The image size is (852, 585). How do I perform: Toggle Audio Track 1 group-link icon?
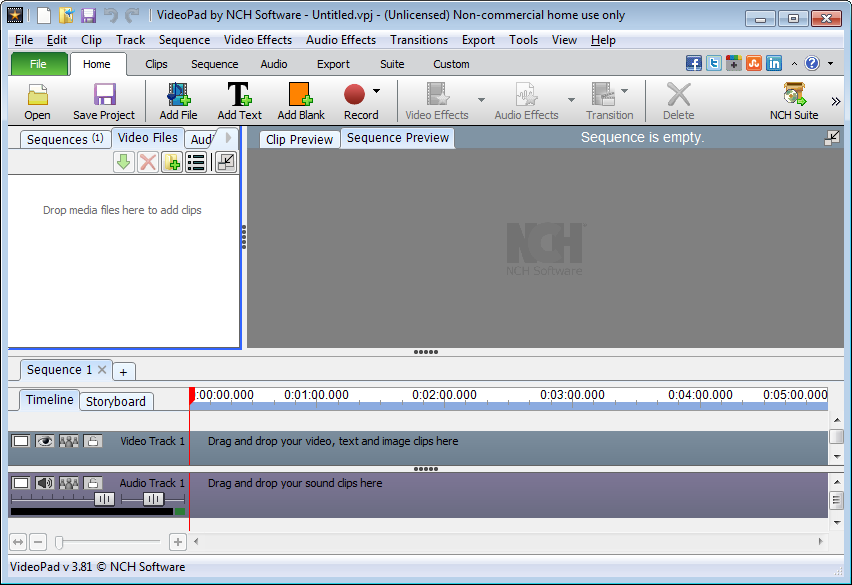(68, 483)
